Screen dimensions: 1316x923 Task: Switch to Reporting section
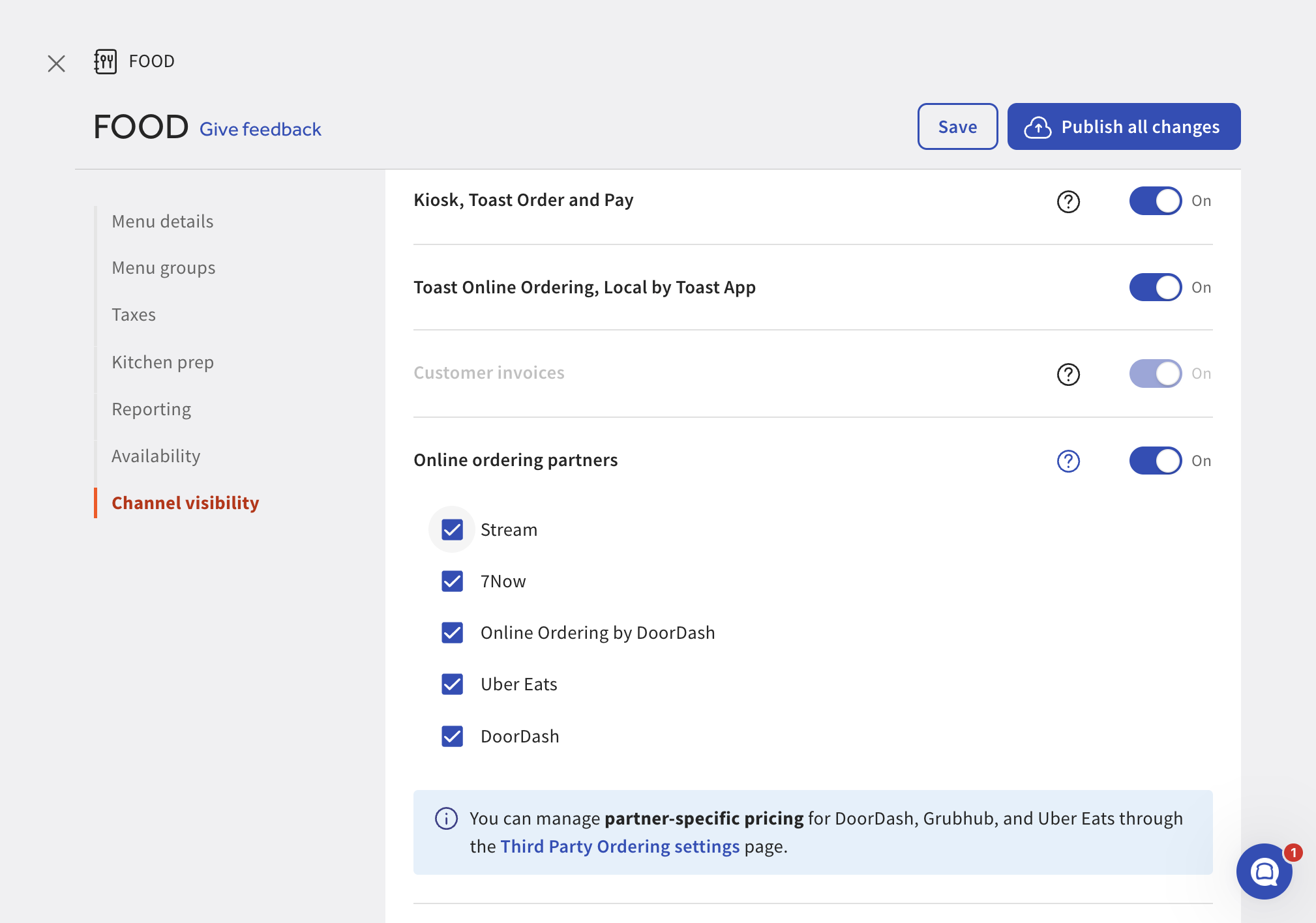point(151,409)
